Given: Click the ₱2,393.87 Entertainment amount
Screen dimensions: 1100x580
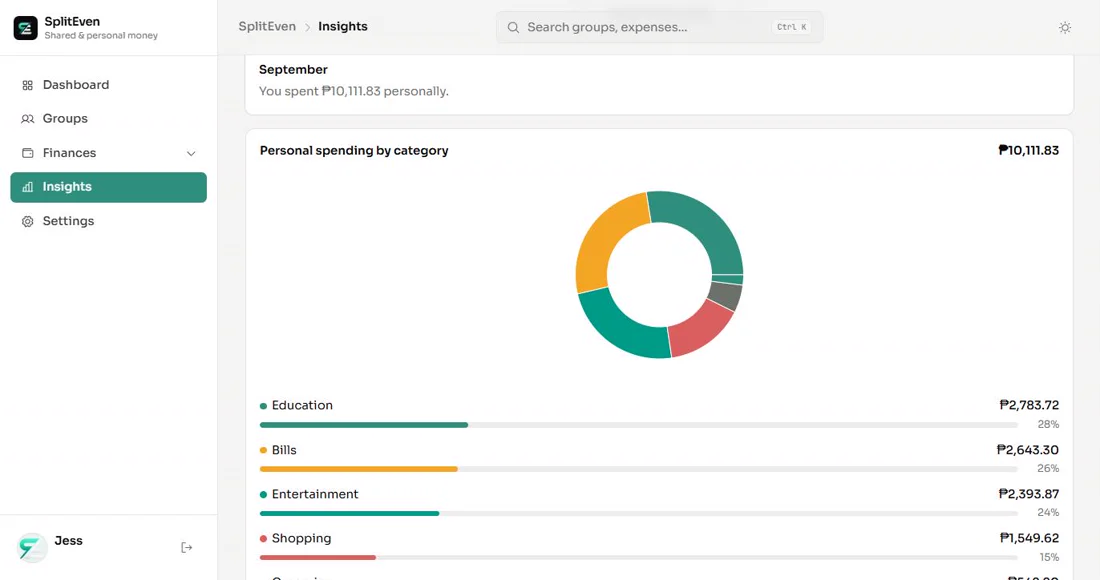Looking at the screenshot, I should (x=1028, y=494).
